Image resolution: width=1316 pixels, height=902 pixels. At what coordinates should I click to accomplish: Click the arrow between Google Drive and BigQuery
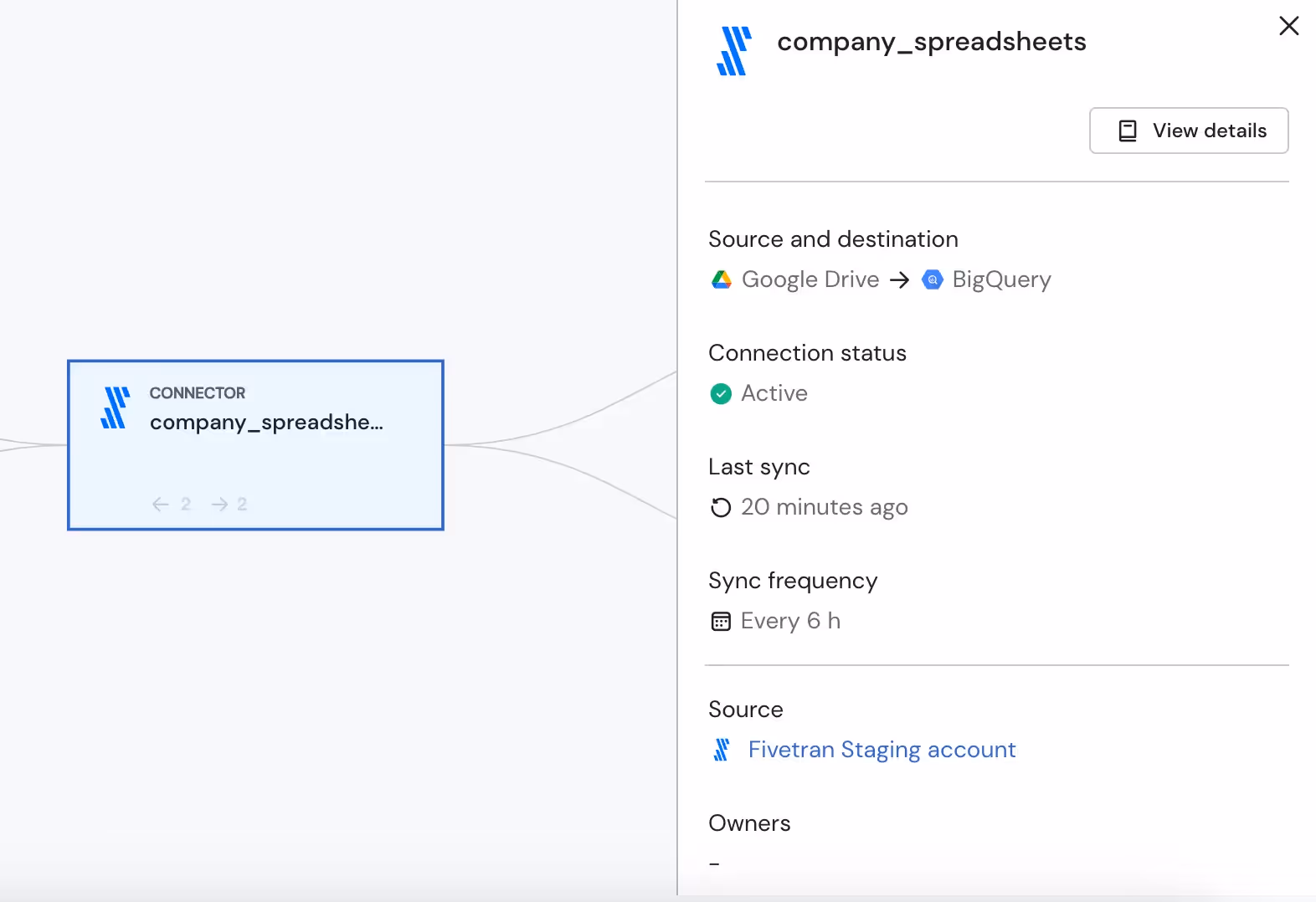[x=900, y=279]
